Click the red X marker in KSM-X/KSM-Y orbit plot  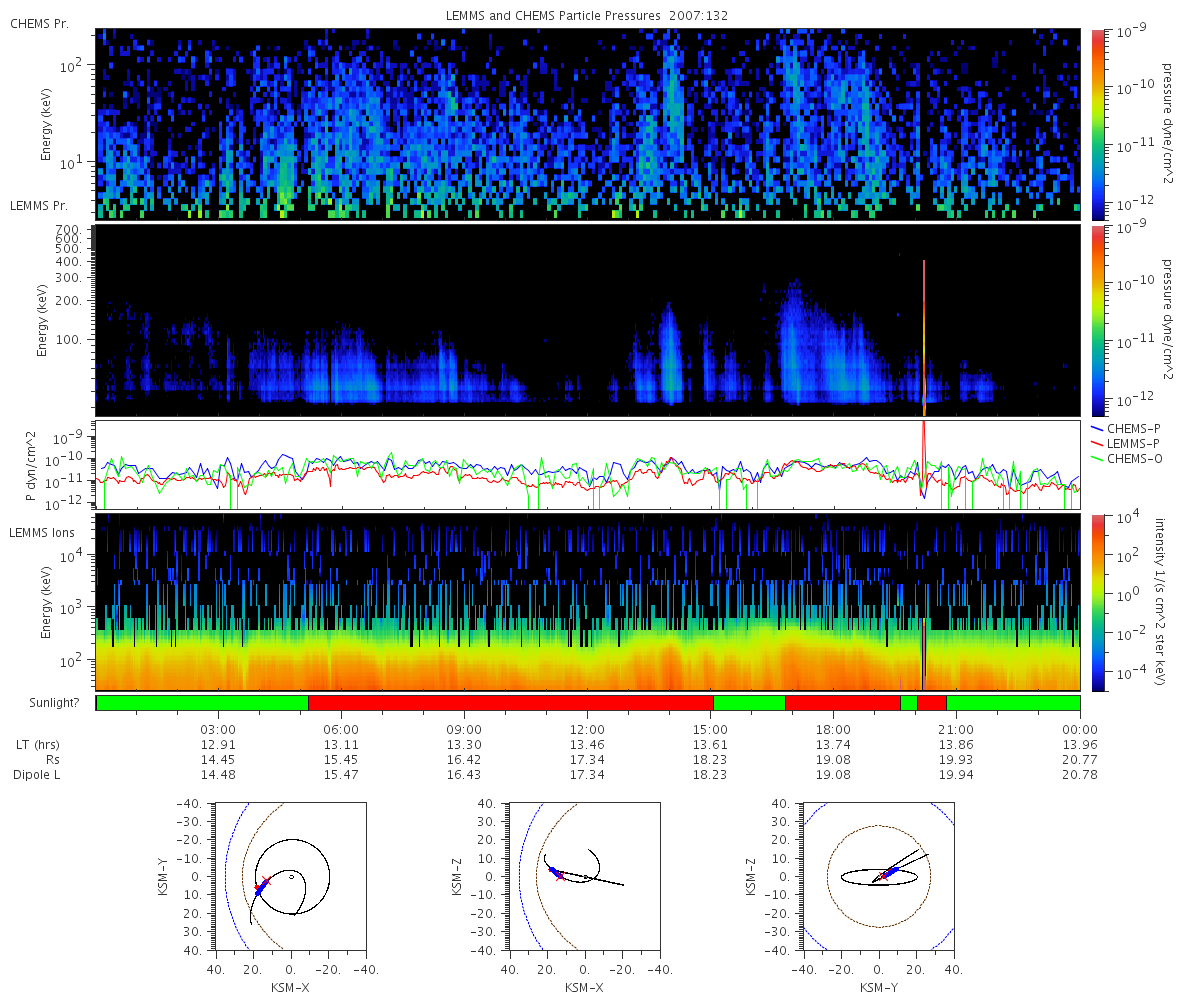pos(265,882)
